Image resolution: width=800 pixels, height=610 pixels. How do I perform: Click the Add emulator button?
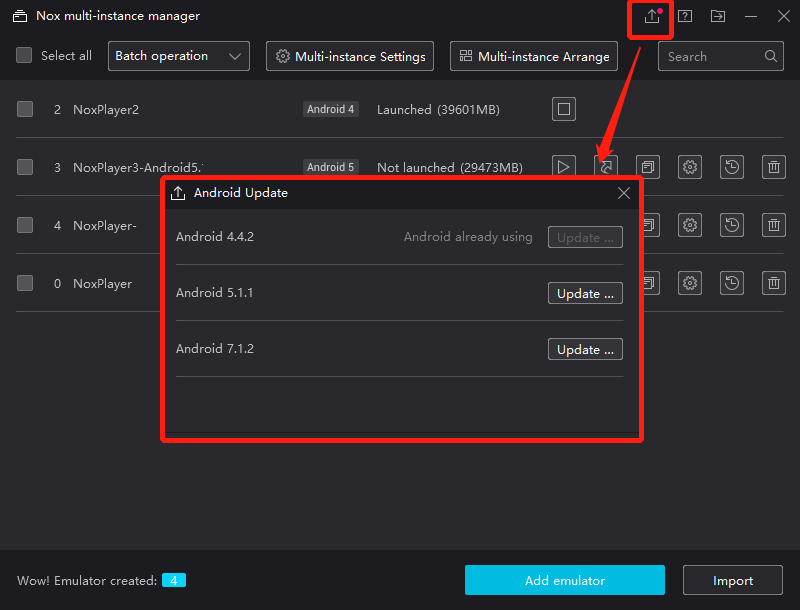click(565, 580)
